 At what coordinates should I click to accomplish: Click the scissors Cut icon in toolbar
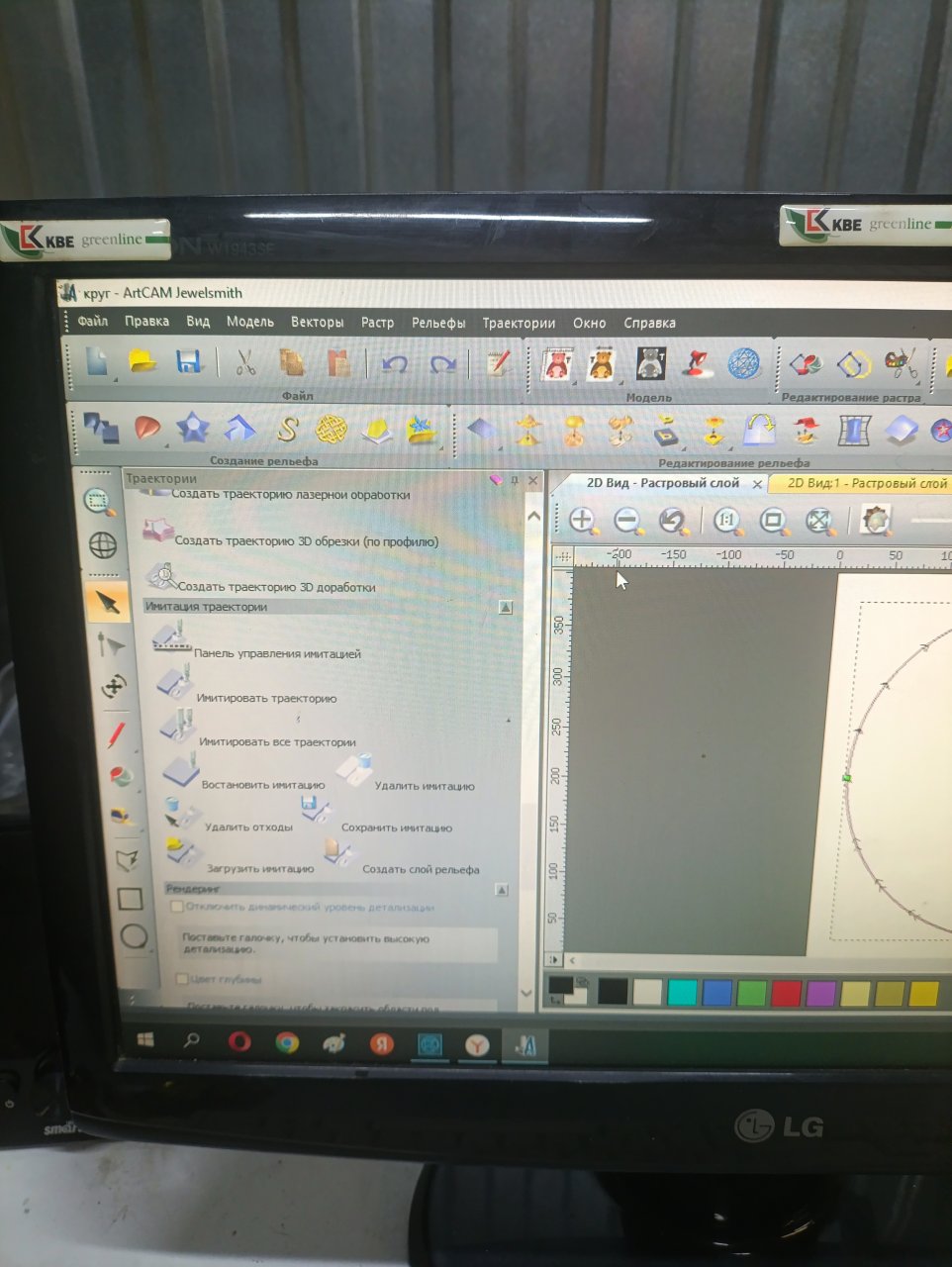pos(246,363)
